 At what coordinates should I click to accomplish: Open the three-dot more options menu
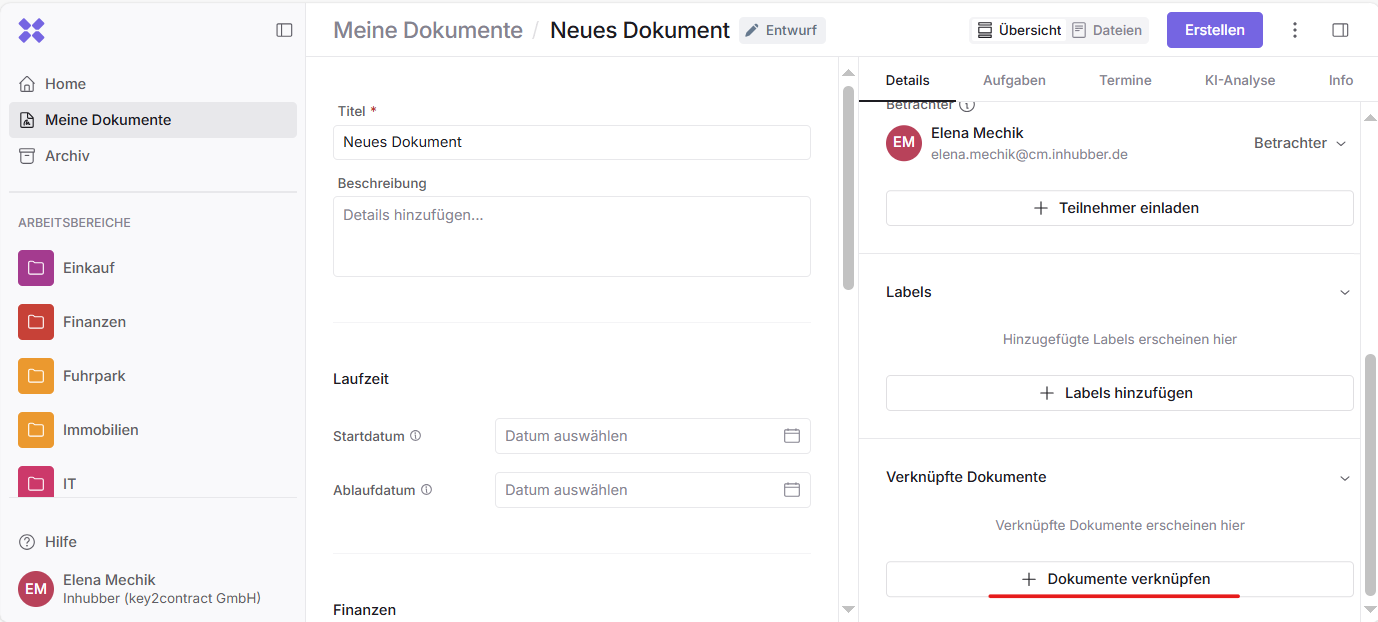(1295, 30)
